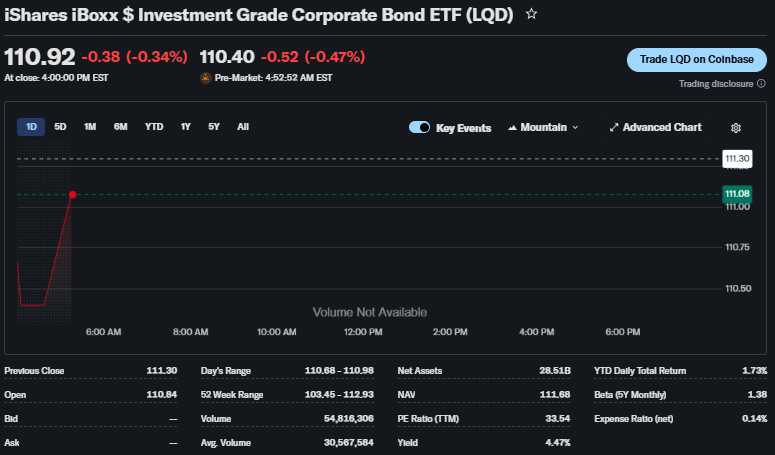Screen dimensions: 775x455
Task: Choose the 6M chart range
Action: pyautogui.click(x=120, y=127)
